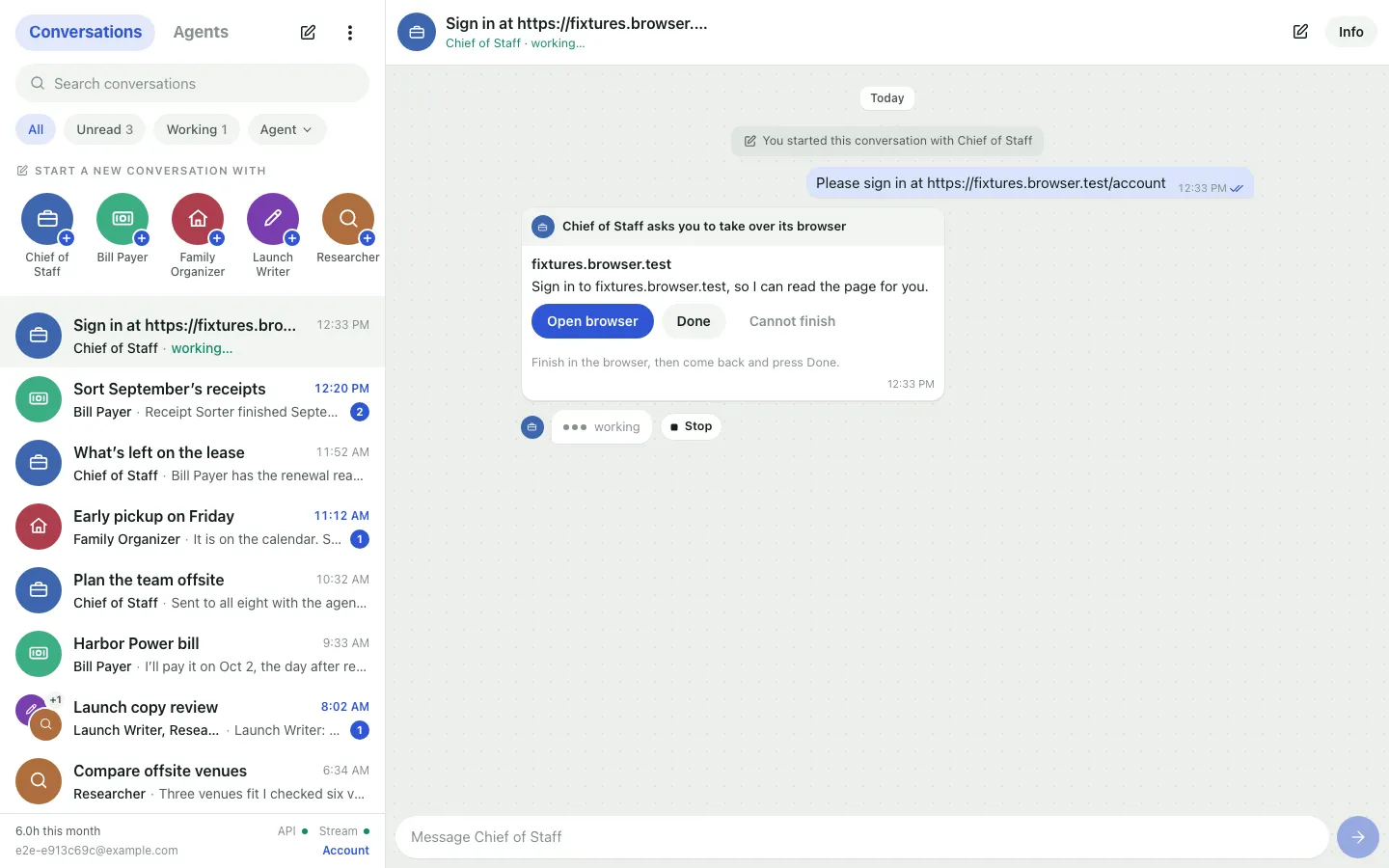Click the Done button in takeover card

pyautogui.click(x=694, y=321)
